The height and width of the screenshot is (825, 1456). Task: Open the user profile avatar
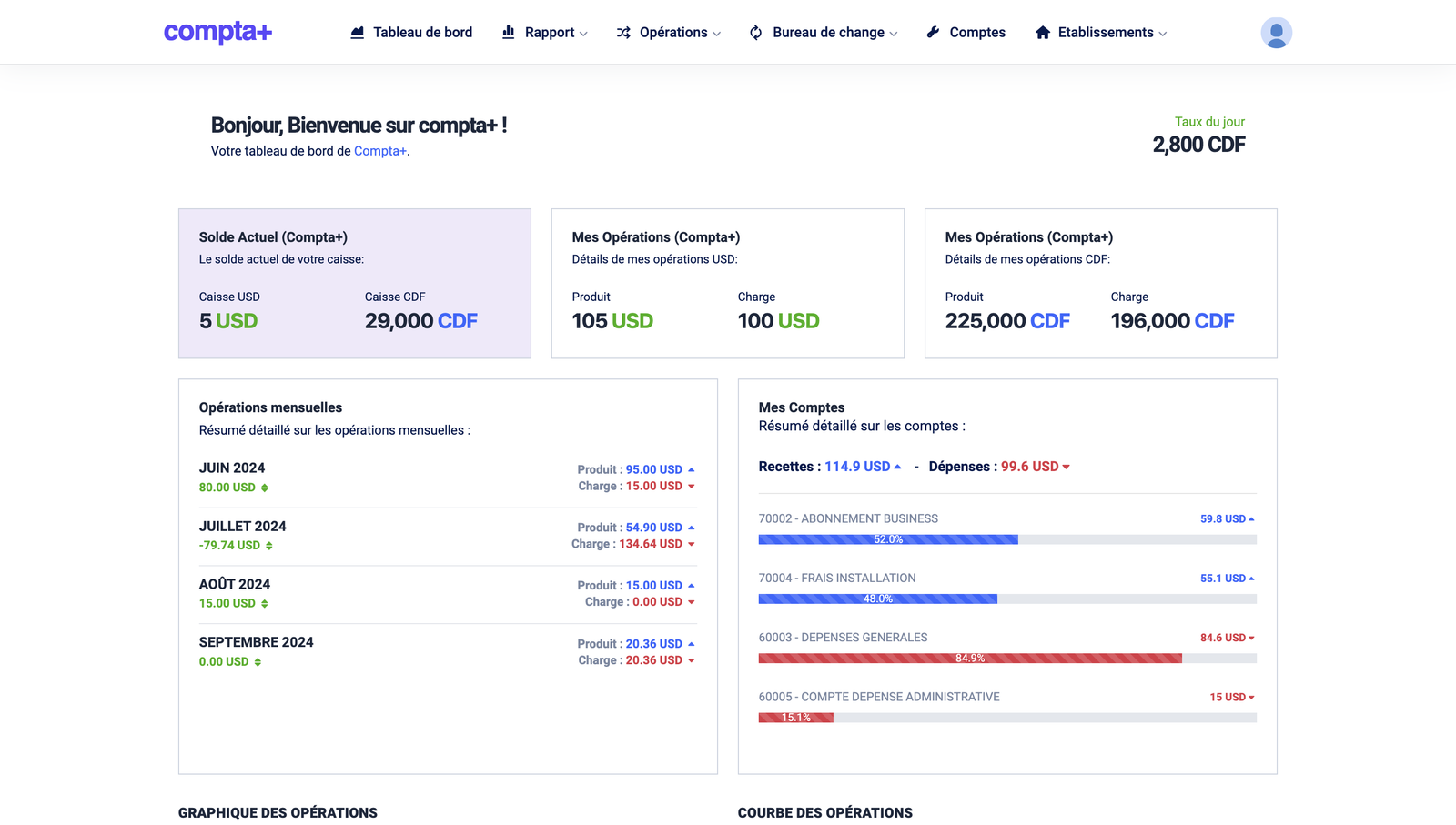pyautogui.click(x=1276, y=33)
